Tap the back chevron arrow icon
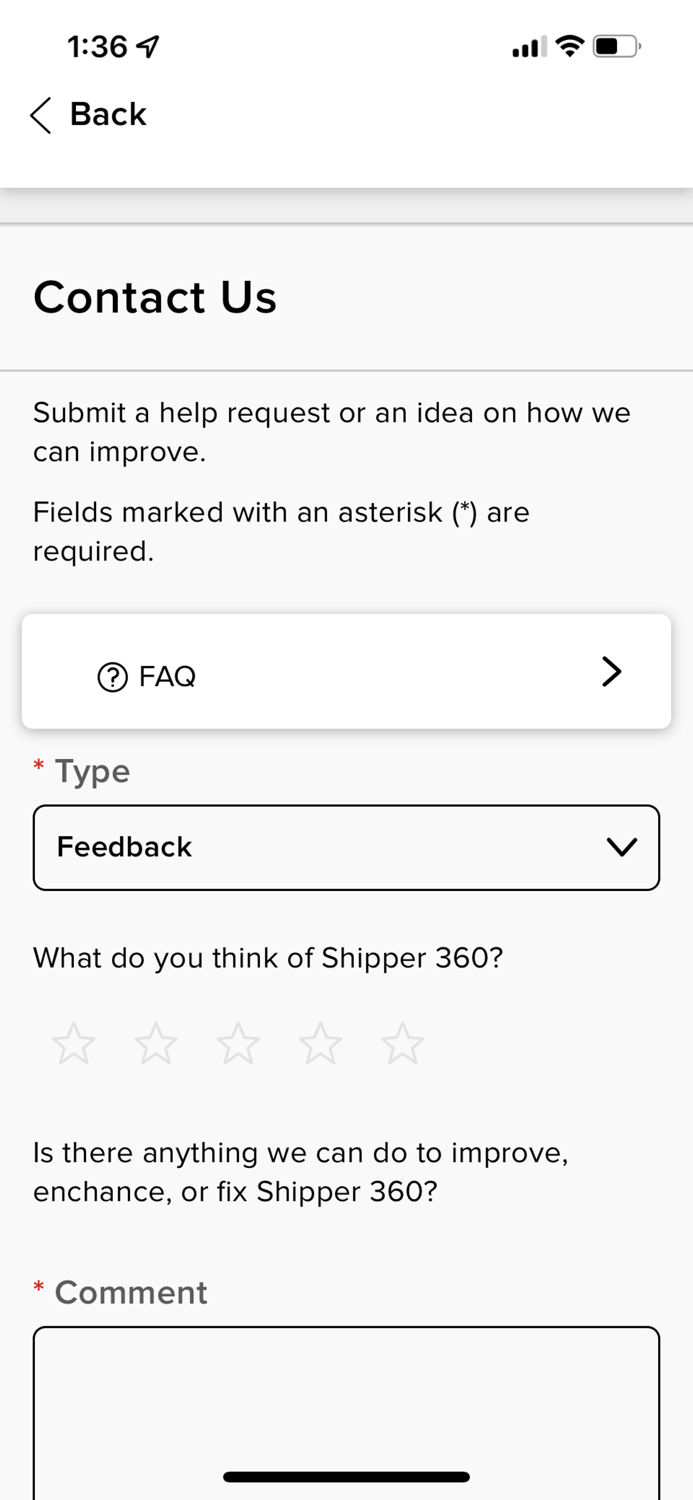This screenshot has height=1500, width=693. (40, 115)
